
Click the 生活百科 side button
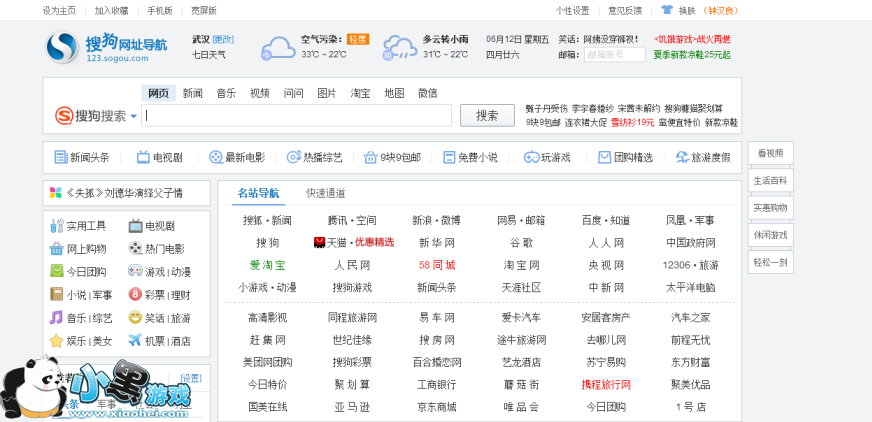[770, 180]
